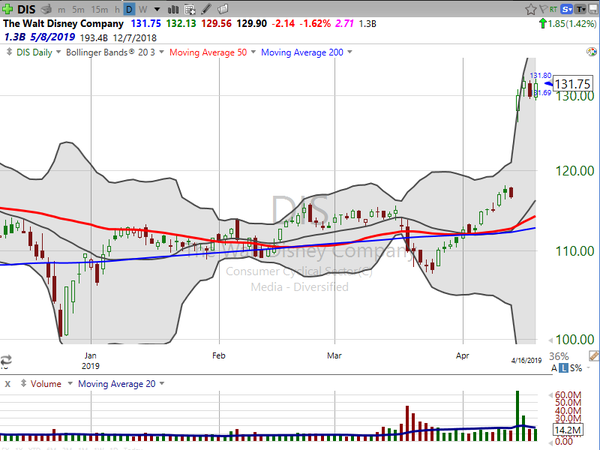Image resolution: width=600 pixels, height=450 pixels.
Task: Switch to the hourly 'h' timeframe
Action: click(117, 9)
